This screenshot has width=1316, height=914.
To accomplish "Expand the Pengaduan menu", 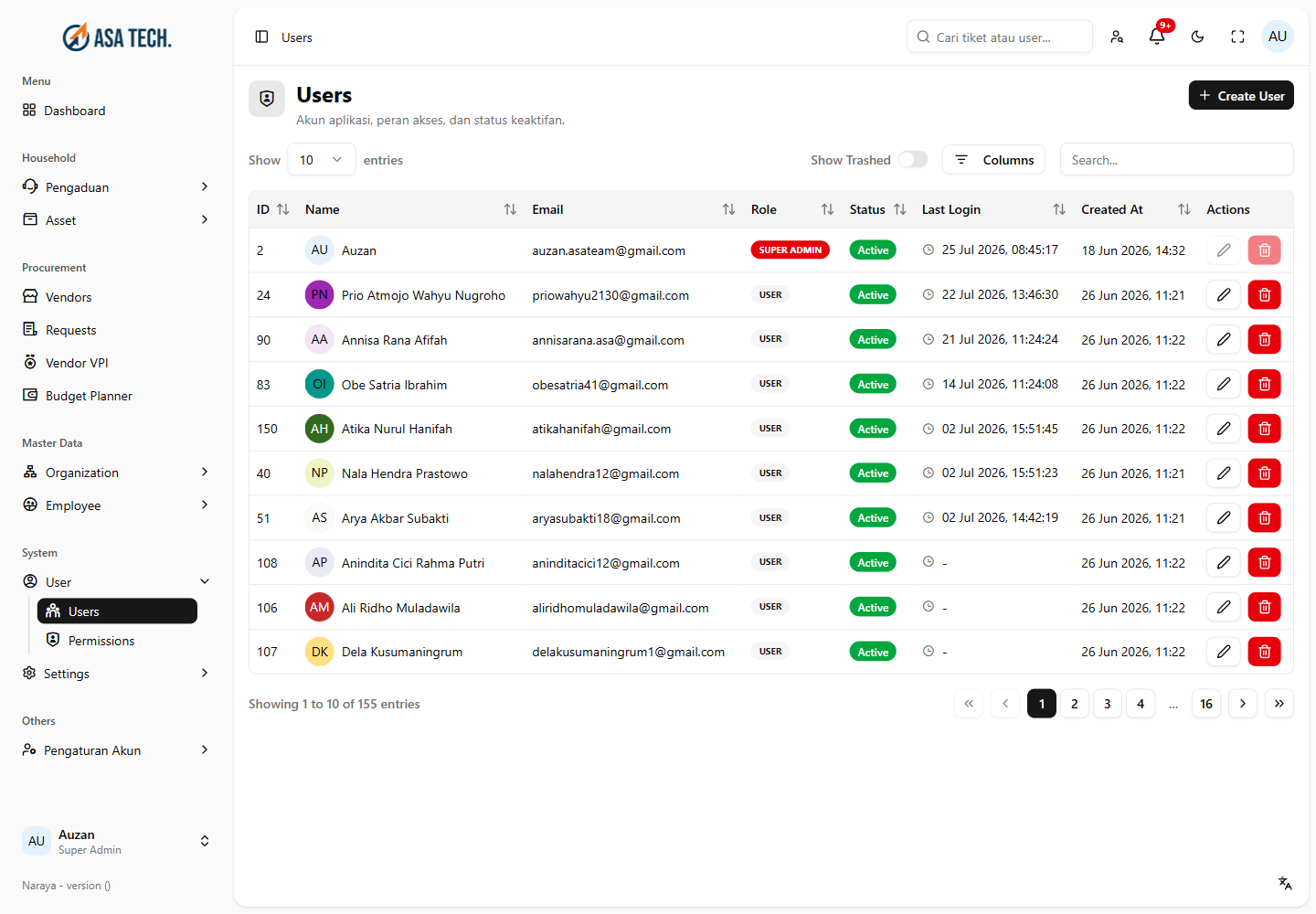I will click(x=116, y=186).
